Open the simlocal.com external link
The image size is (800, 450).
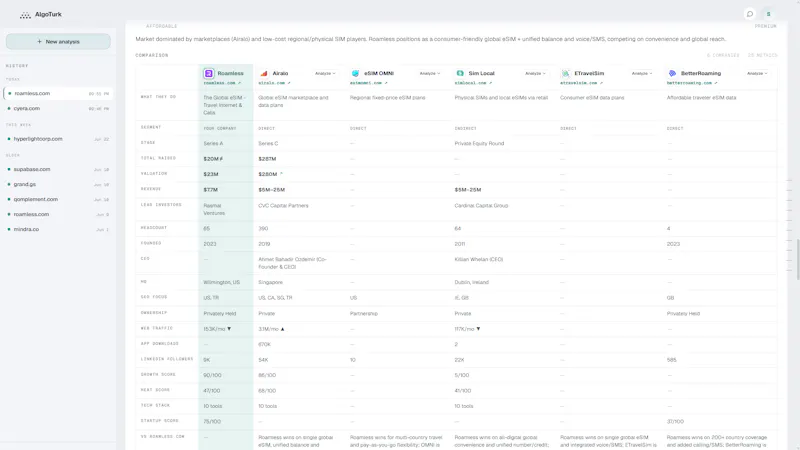click(x=473, y=83)
